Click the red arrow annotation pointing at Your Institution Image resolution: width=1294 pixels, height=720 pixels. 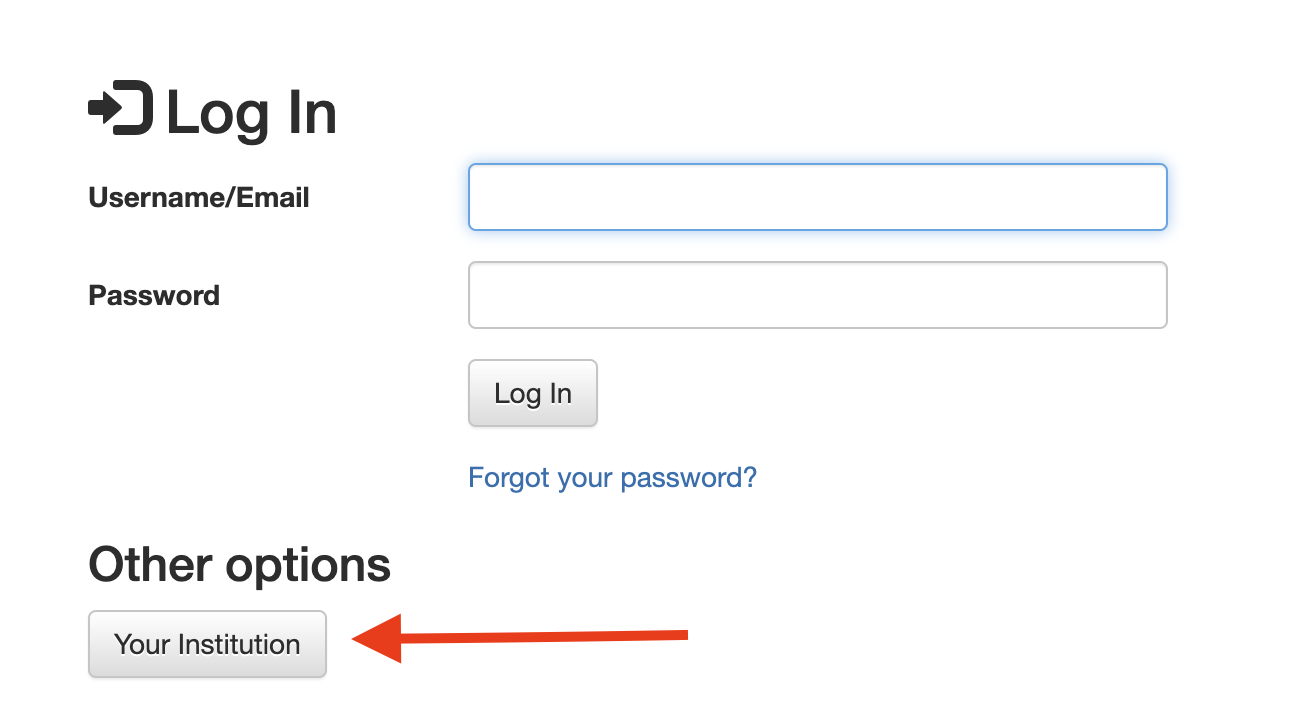click(520, 638)
